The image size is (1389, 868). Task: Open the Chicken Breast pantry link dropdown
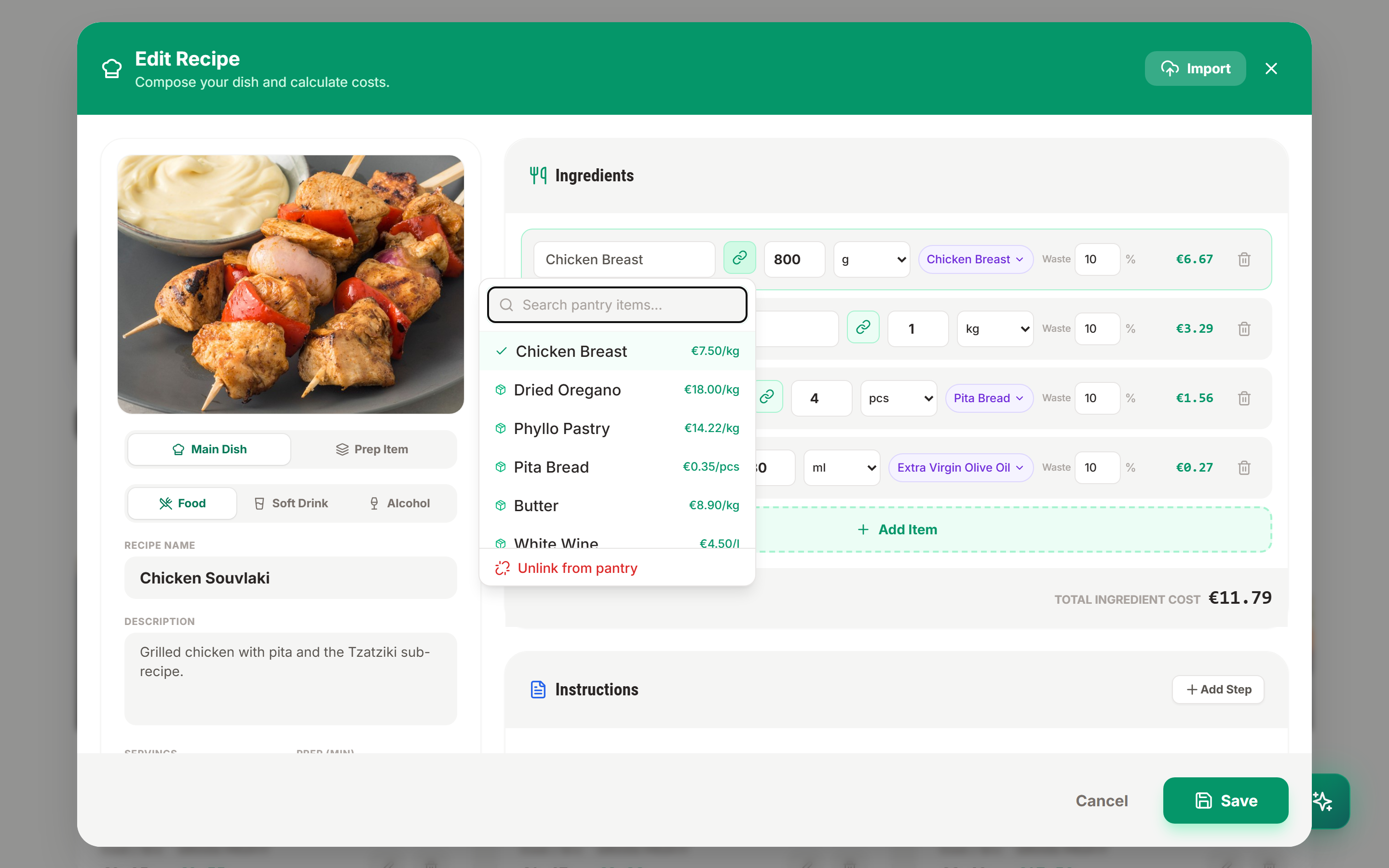click(975, 259)
